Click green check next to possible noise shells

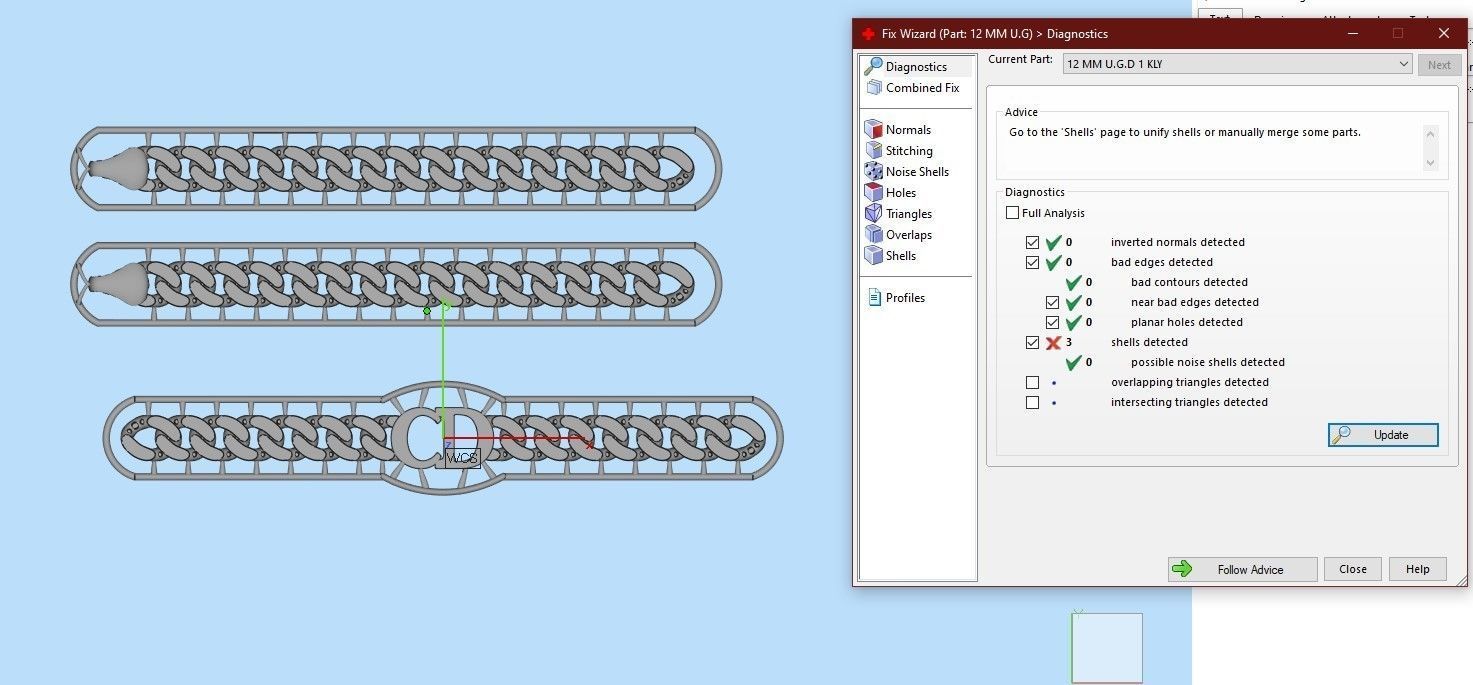1074,362
